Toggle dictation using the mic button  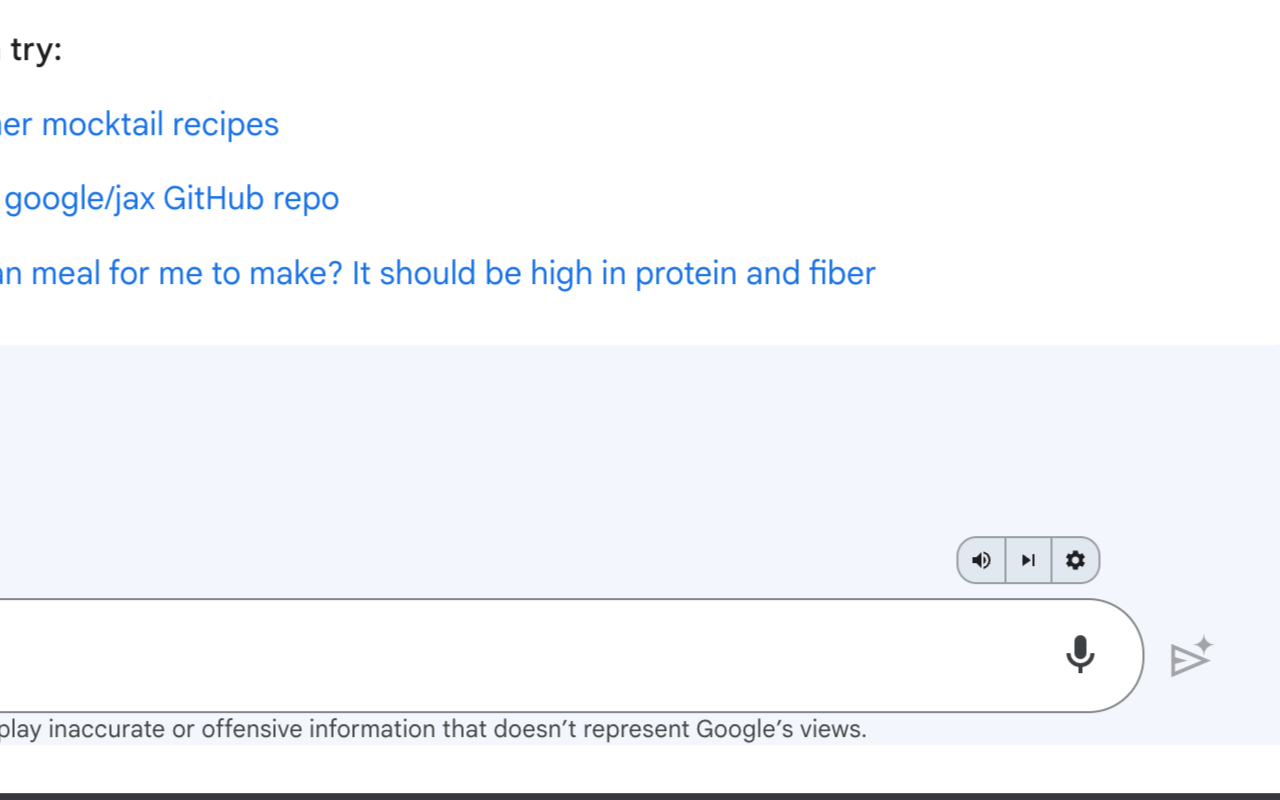[1080, 655]
